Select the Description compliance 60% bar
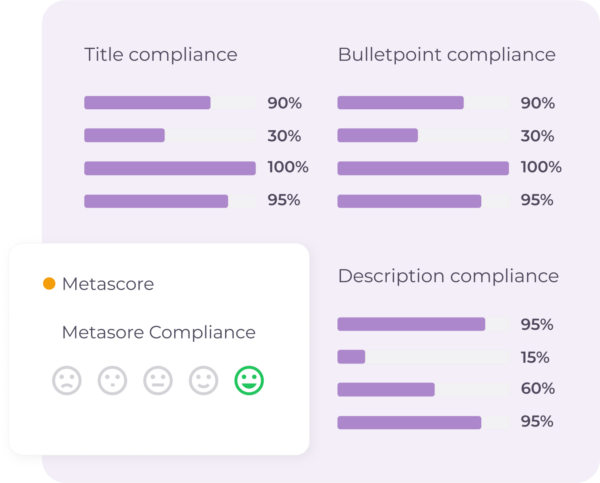 (x=386, y=389)
